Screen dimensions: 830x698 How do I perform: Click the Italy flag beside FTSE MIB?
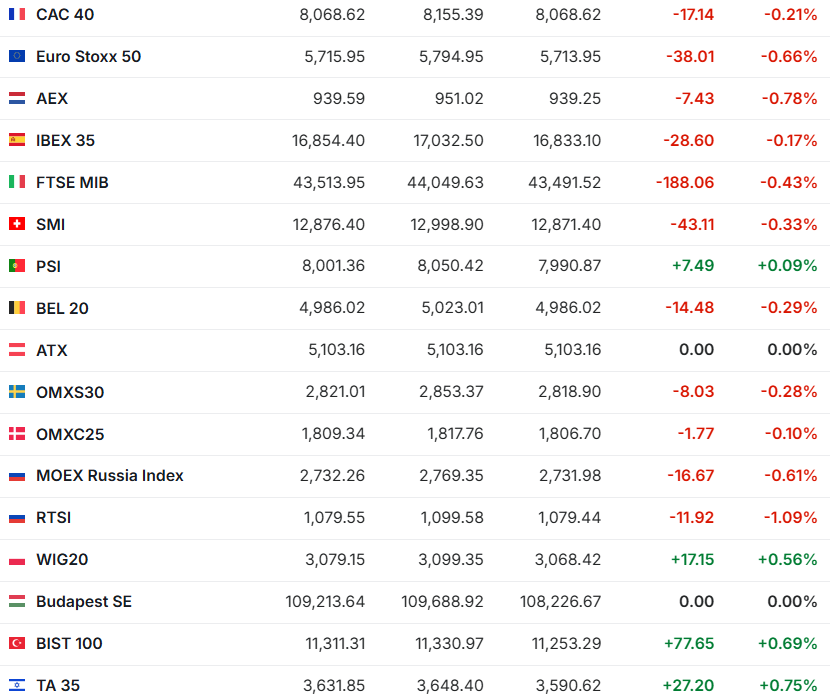click(x=17, y=183)
